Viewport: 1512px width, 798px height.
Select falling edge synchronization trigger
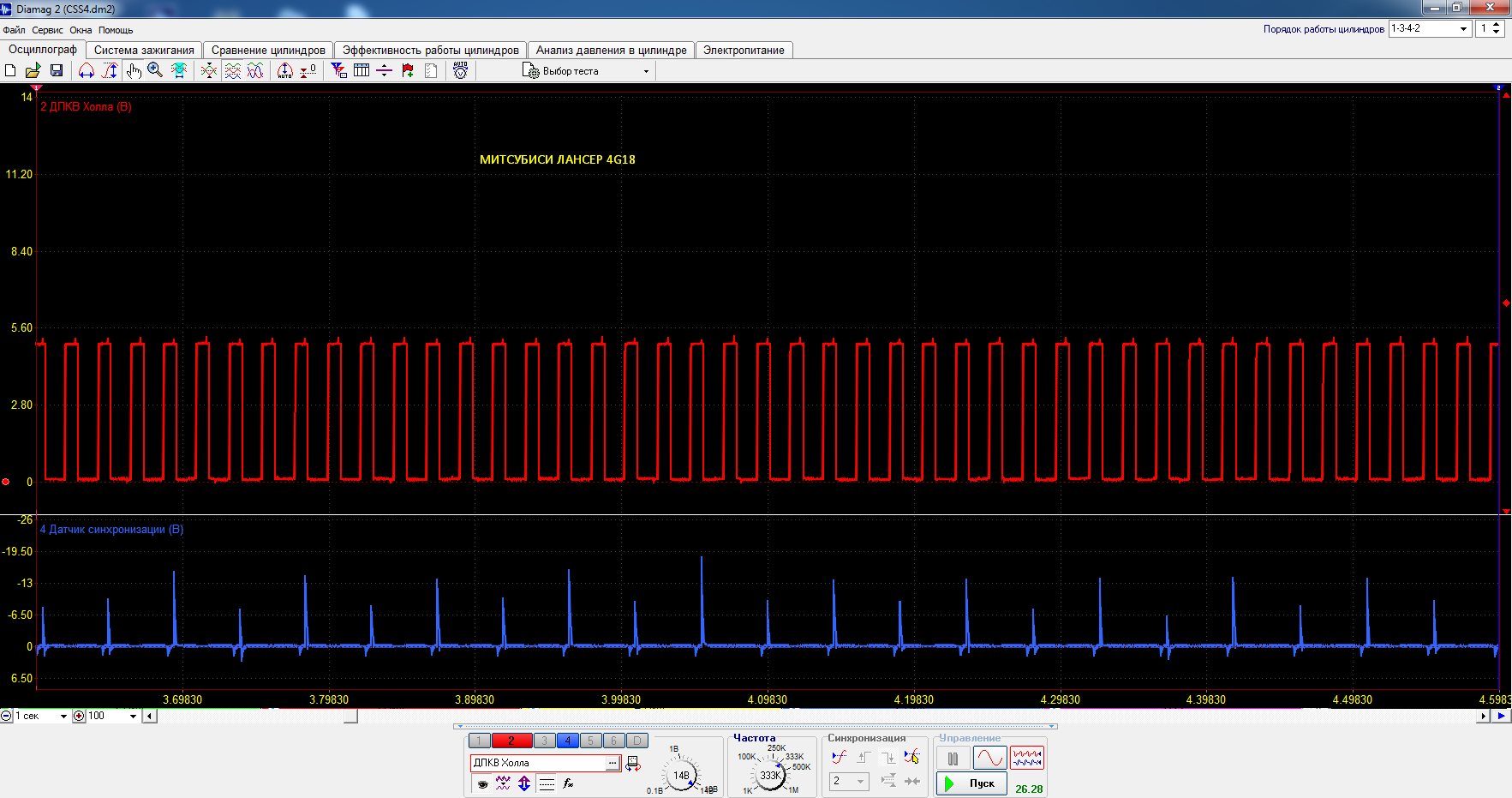(x=888, y=757)
